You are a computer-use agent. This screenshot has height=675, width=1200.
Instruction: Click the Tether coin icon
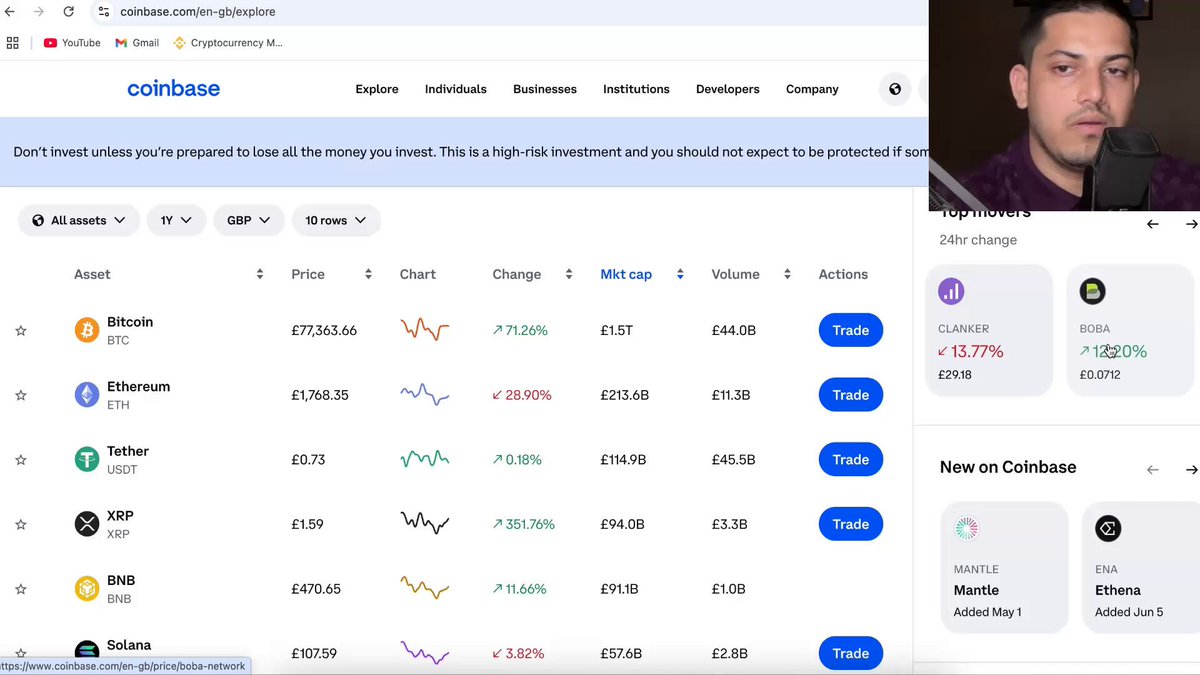tap(87, 459)
